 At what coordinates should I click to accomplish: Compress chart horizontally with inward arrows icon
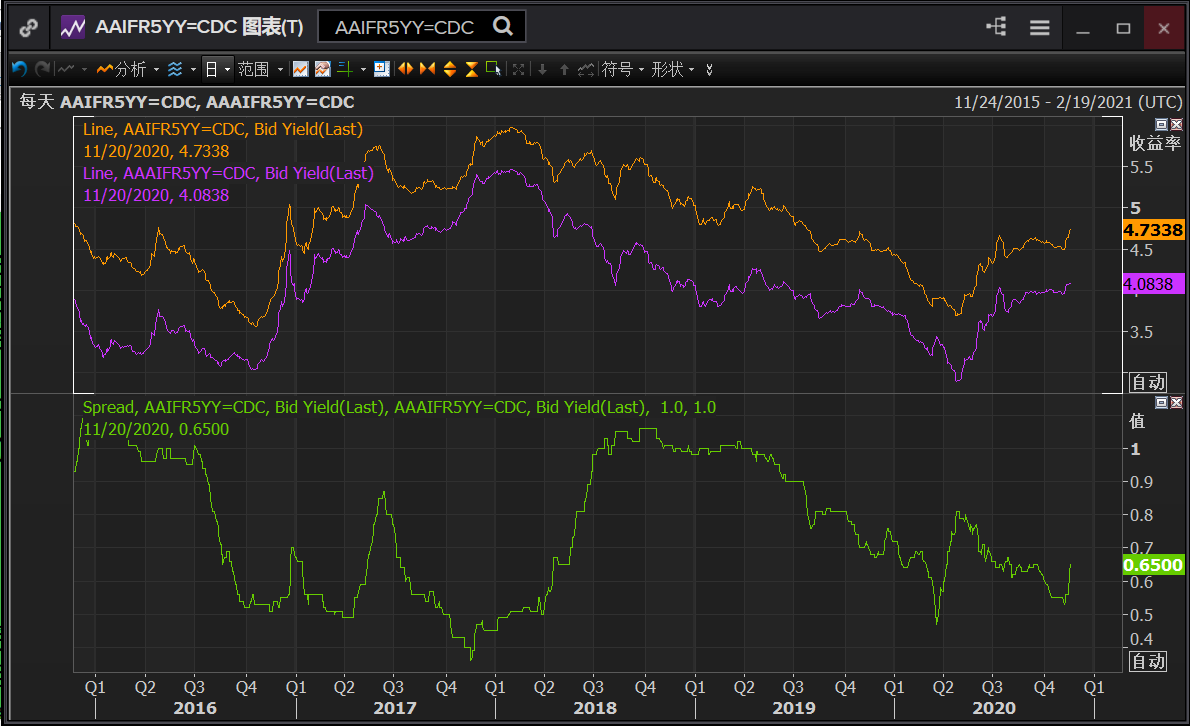[428, 69]
